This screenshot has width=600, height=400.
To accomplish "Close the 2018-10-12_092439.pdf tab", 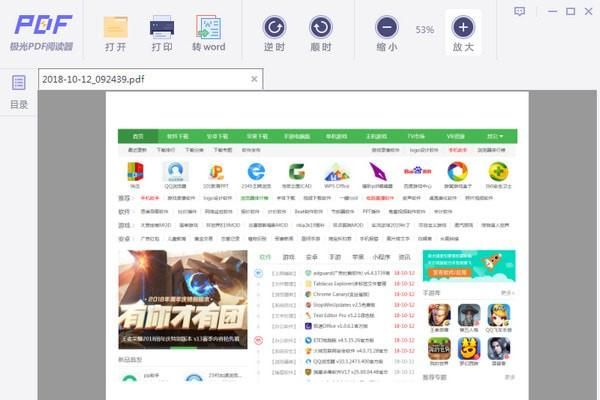I will coord(254,79).
